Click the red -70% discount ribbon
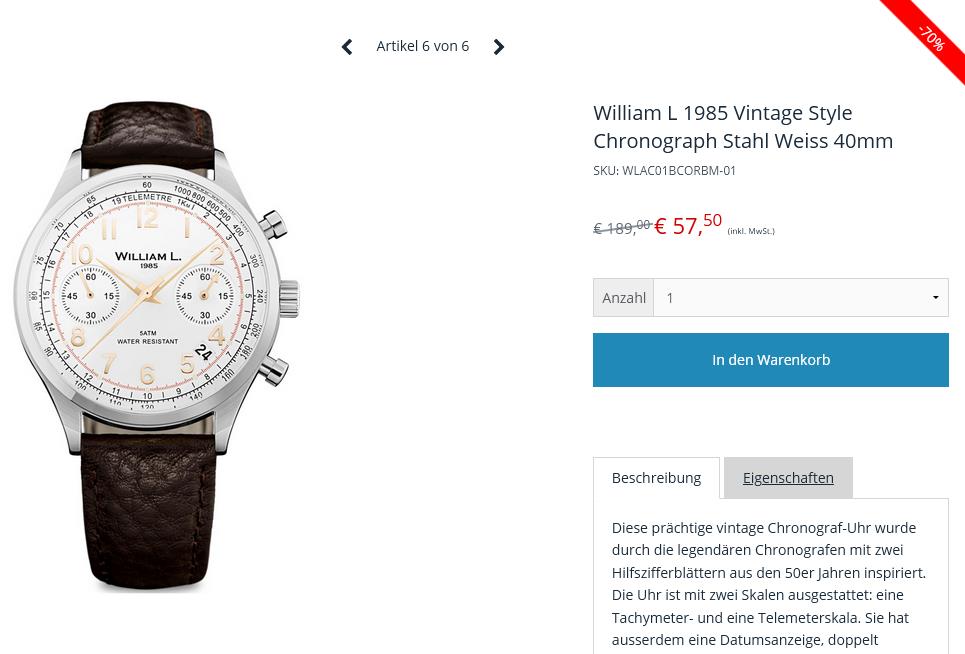This screenshot has width=965, height=654. pyautogui.click(x=930, y=37)
